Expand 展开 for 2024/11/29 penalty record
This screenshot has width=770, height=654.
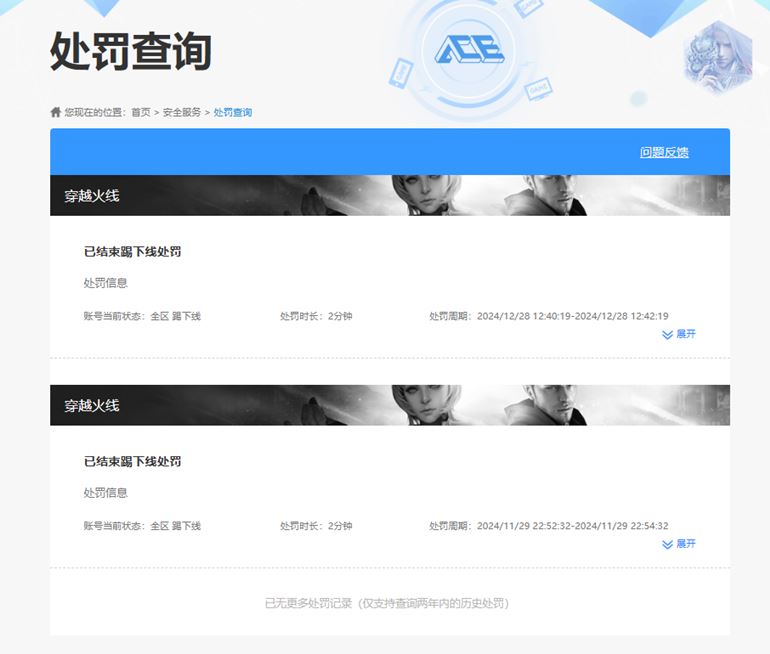tap(679, 544)
